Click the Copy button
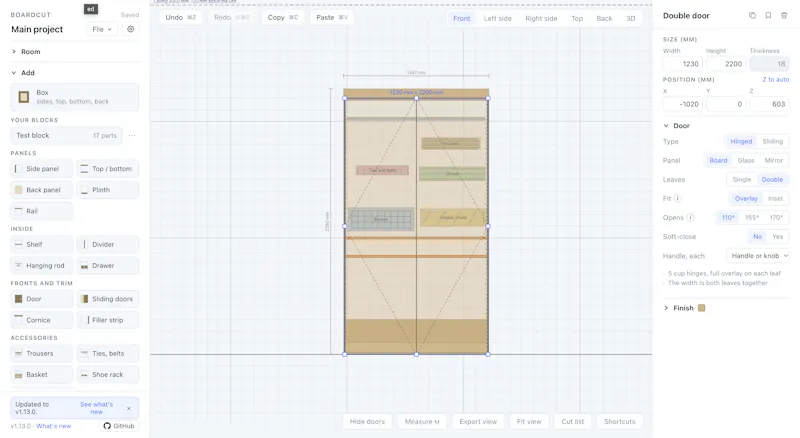 point(283,17)
